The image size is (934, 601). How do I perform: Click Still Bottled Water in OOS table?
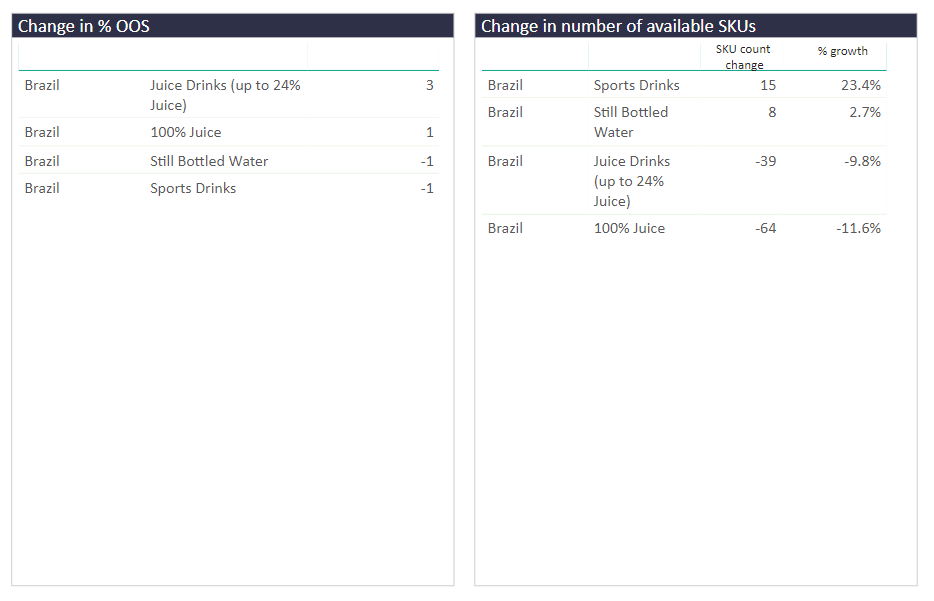209,161
